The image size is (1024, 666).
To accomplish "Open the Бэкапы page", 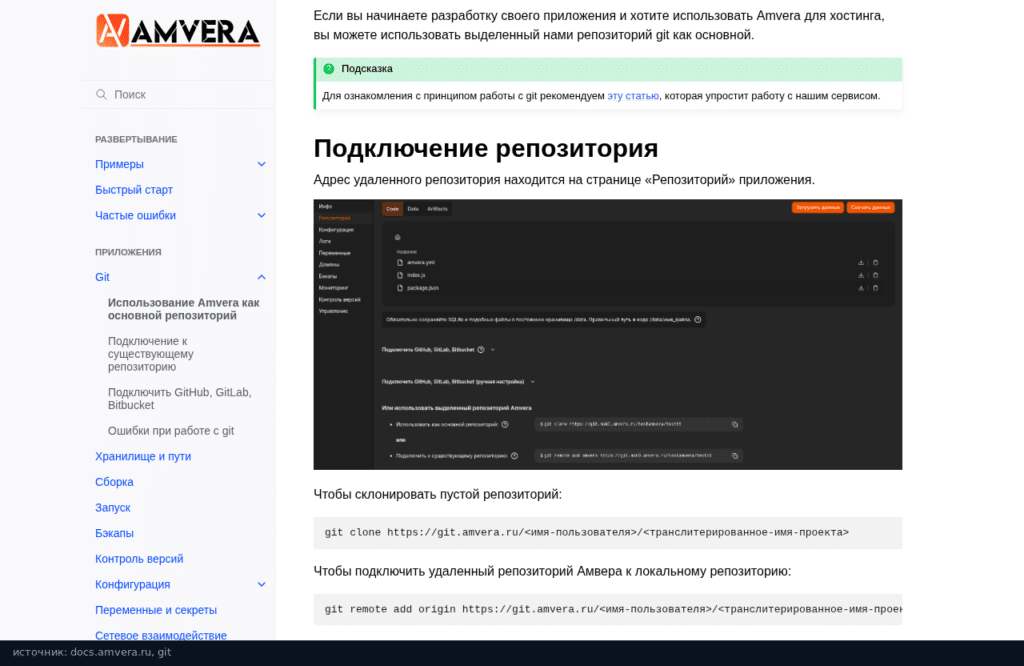I will click(114, 533).
